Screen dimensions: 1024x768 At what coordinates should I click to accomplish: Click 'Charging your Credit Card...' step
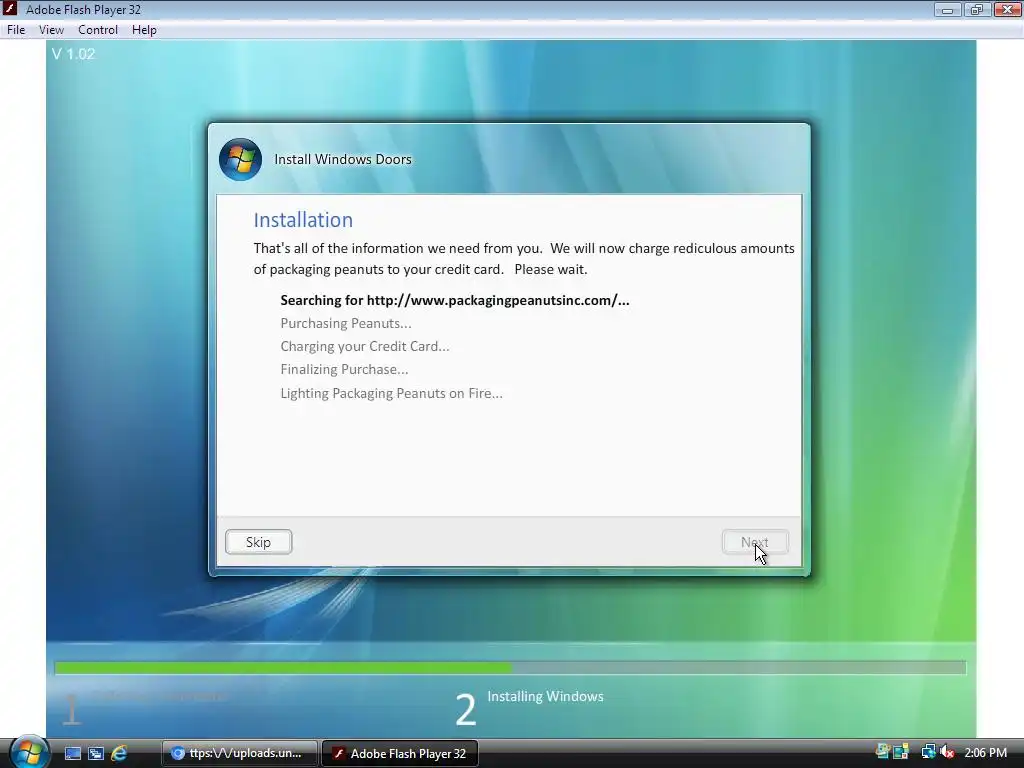(x=364, y=346)
